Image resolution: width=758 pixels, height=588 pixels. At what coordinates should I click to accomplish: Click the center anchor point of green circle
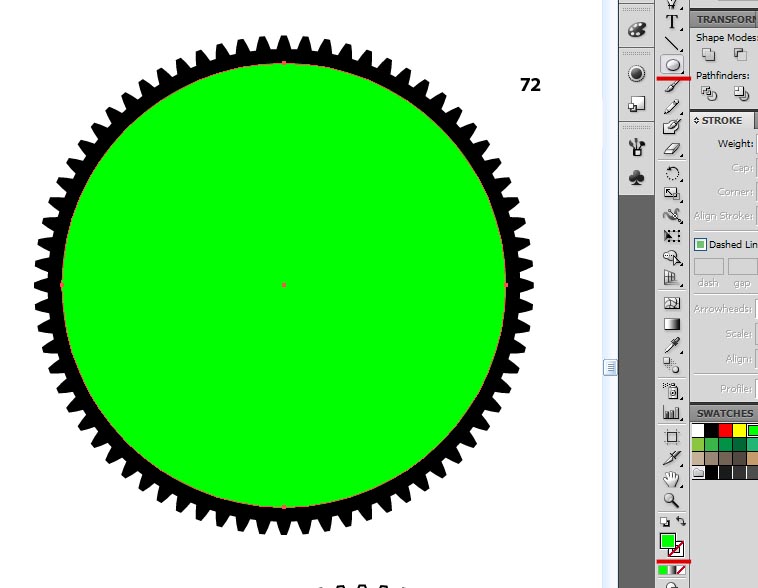pyautogui.click(x=284, y=285)
